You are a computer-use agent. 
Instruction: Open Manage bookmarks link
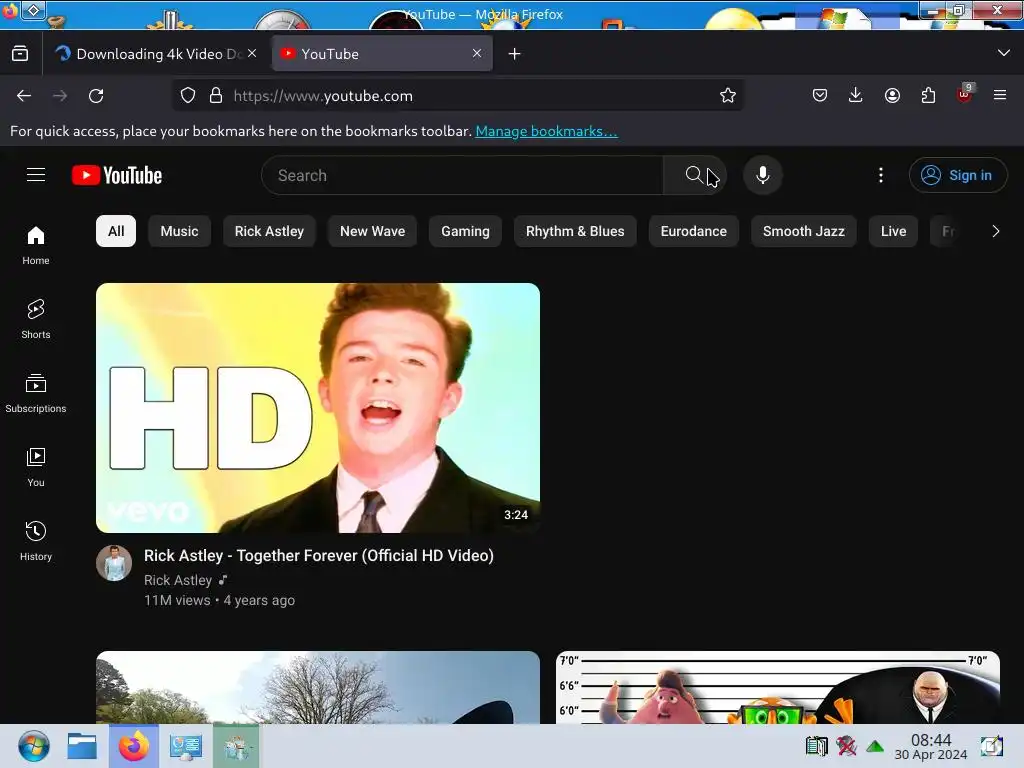(547, 131)
